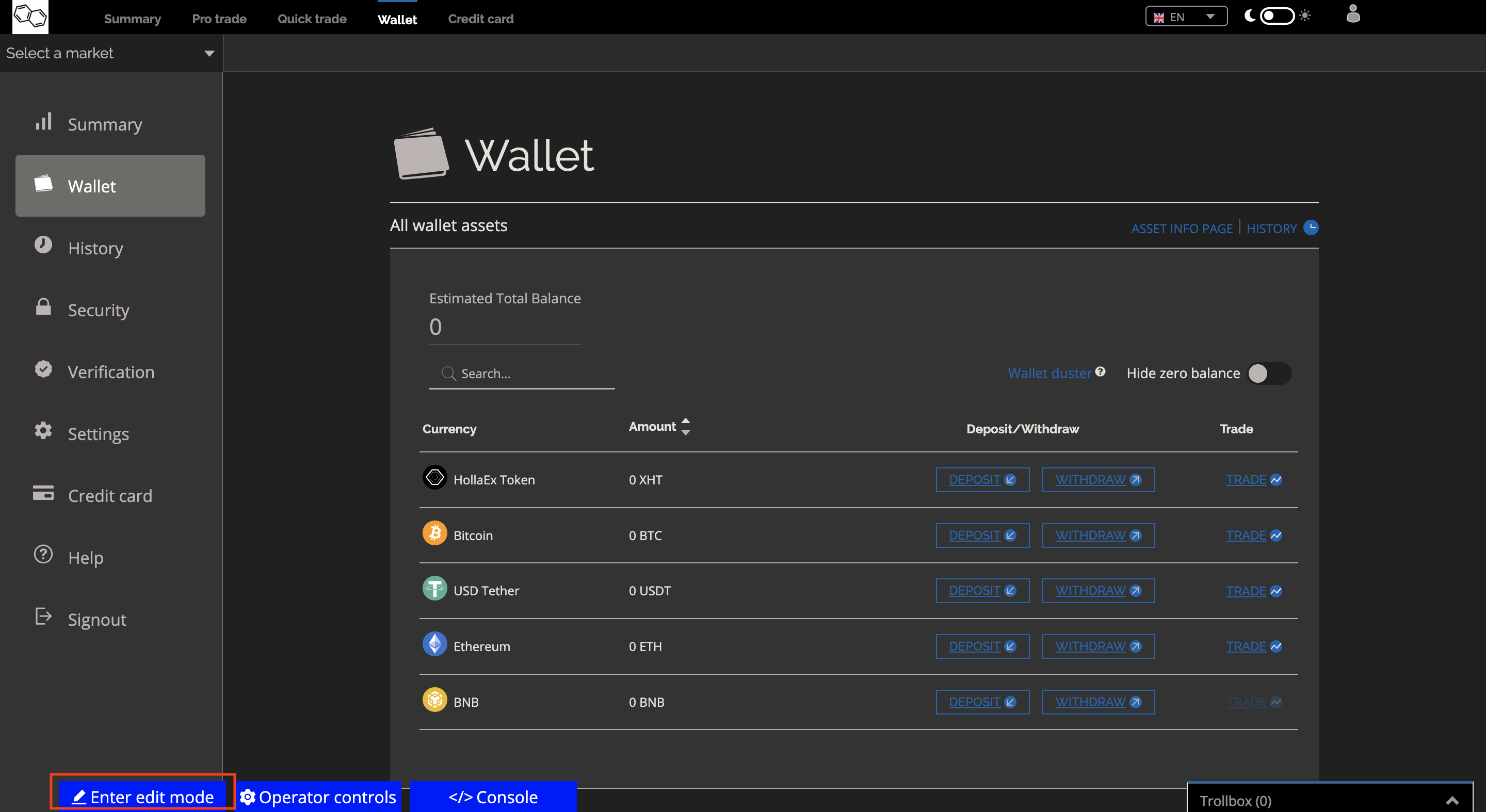Image resolution: width=1486 pixels, height=812 pixels.
Task: Click the Bitcoin coin icon
Action: (434, 533)
